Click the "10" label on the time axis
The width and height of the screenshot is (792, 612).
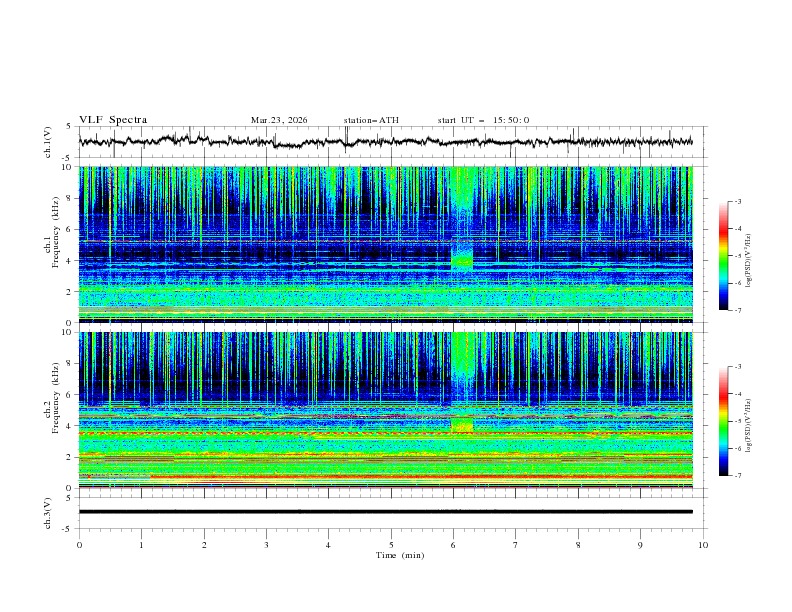pos(703,545)
